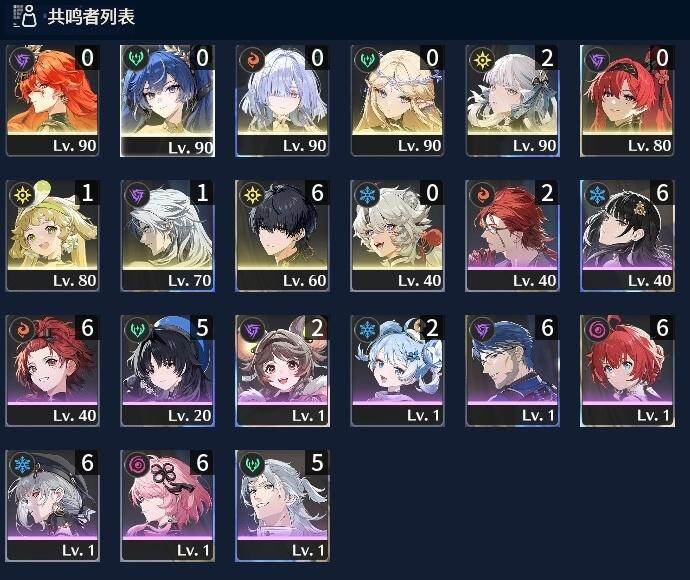Click the Aero icon on the blue beret Lv. 20 card
The height and width of the screenshot is (580, 690).
pos(136,330)
